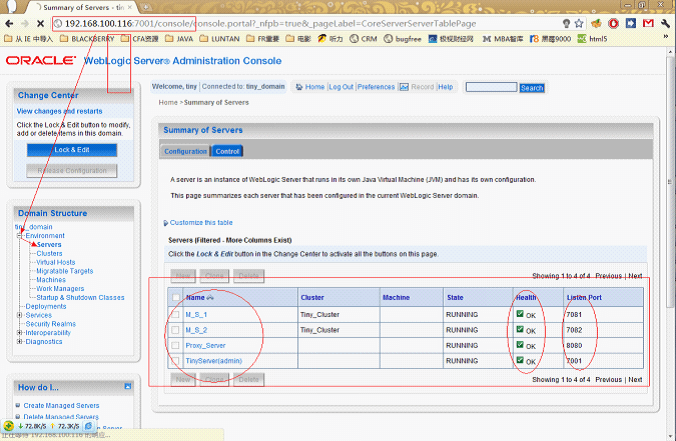Viewport: 676px width, 441px height.
Task: Open the html5 bookmark
Action: point(592,39)
